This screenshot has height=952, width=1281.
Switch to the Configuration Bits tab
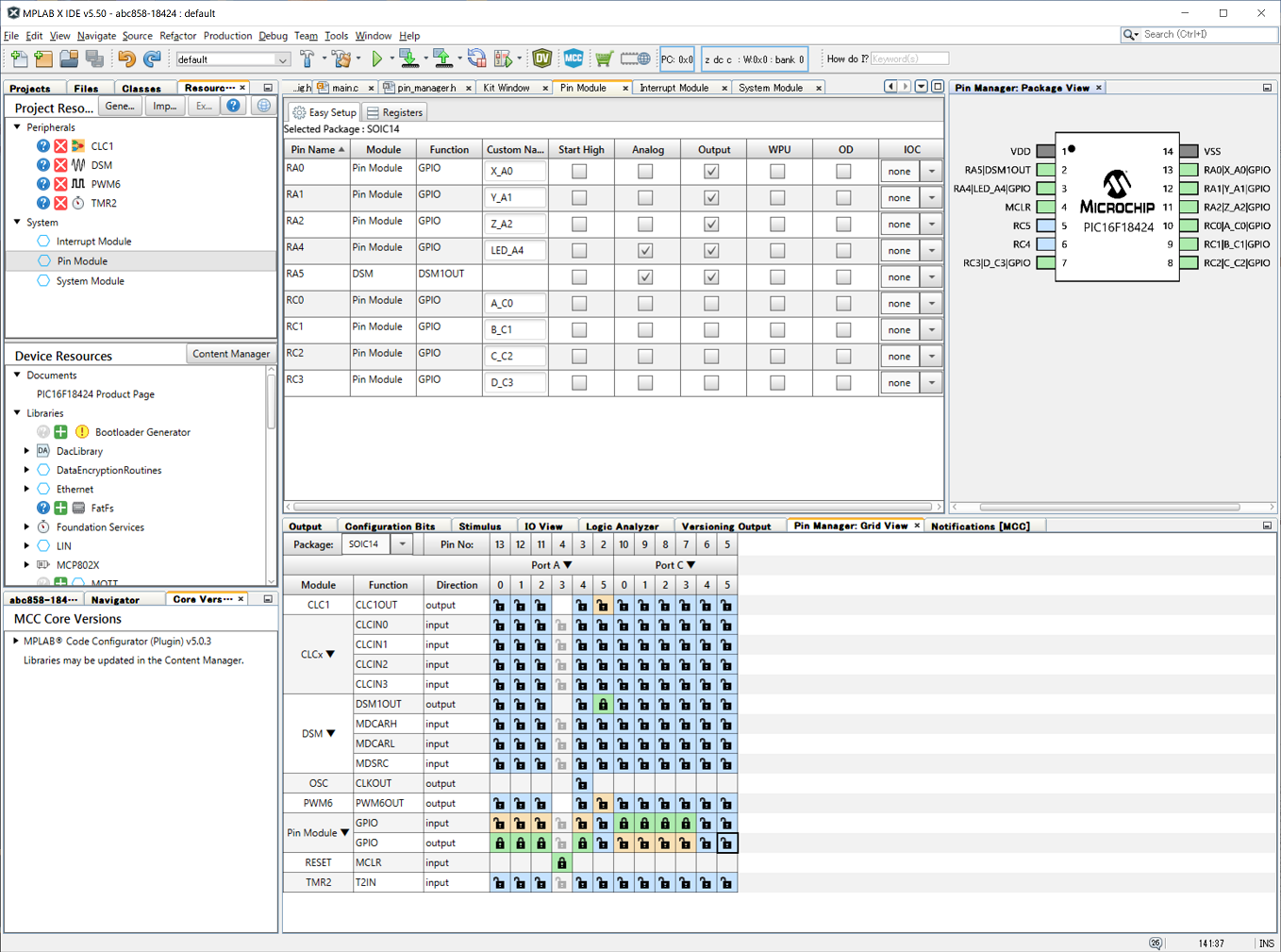(x=390, y=526)
